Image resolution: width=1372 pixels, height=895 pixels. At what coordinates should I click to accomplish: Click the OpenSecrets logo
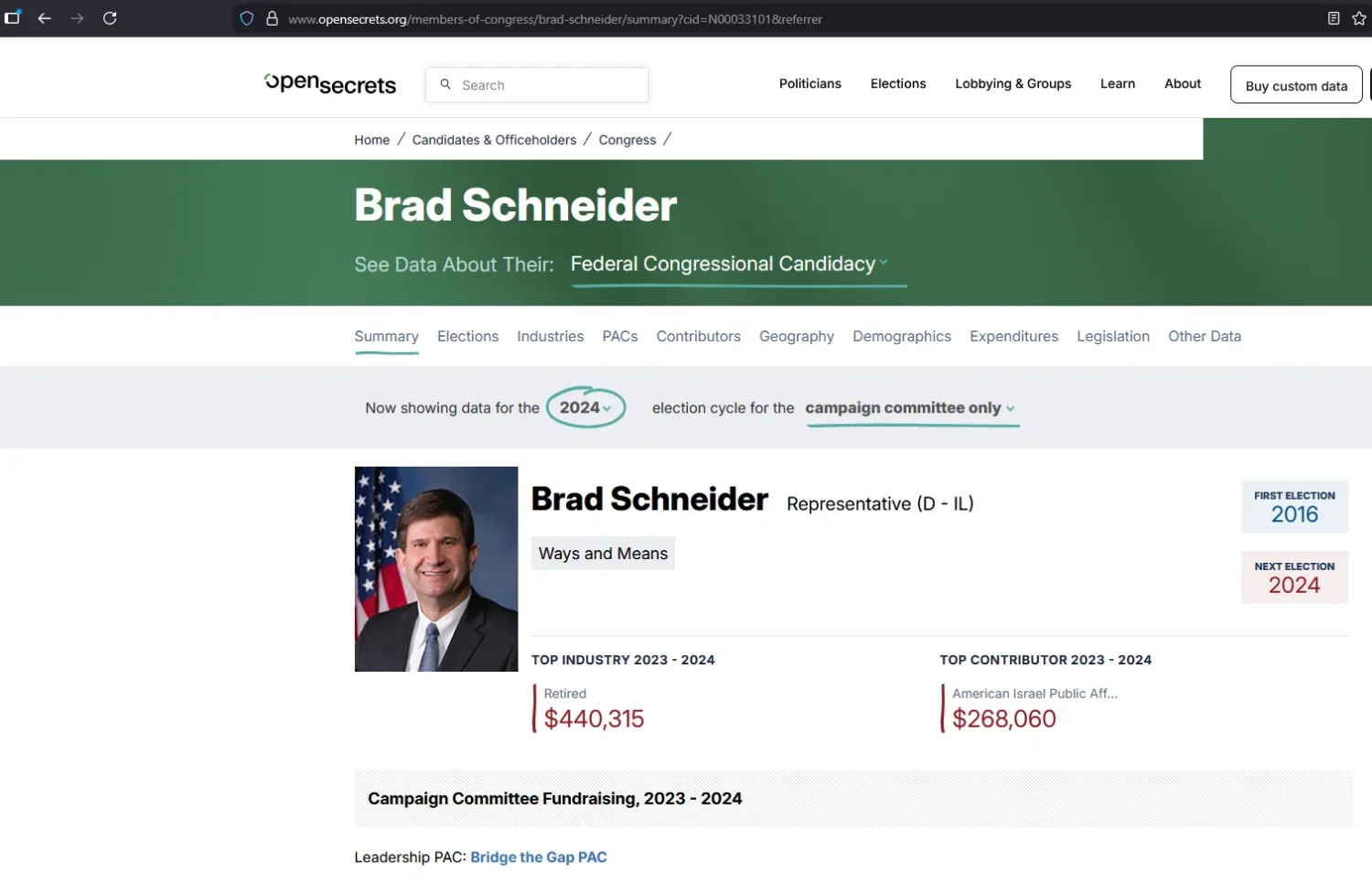(330, 84)
